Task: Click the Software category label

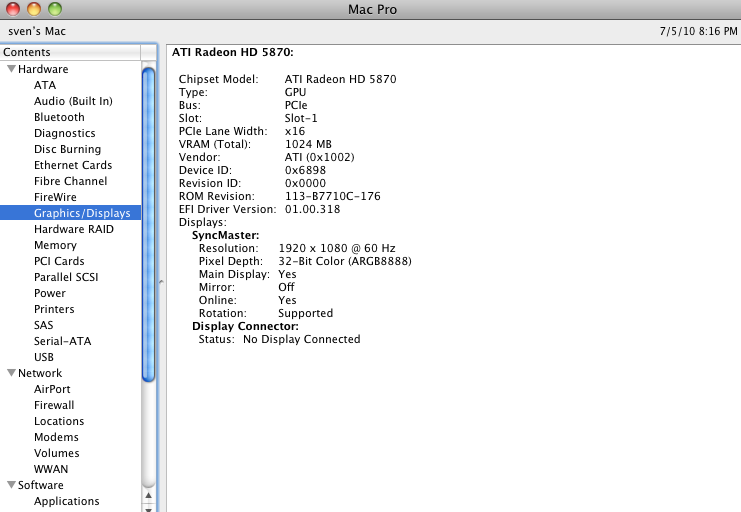Action: pos(41,485)
